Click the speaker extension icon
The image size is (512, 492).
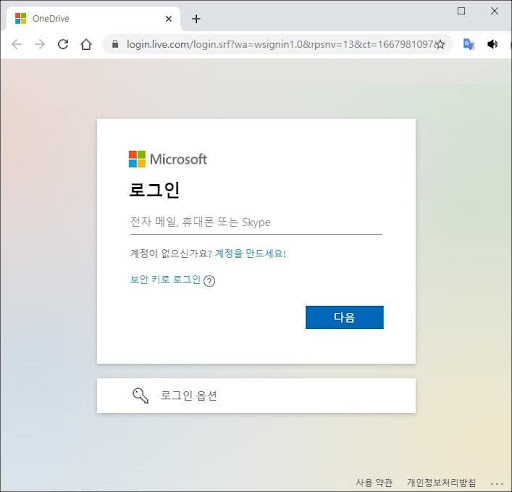(x=492, y=44)
